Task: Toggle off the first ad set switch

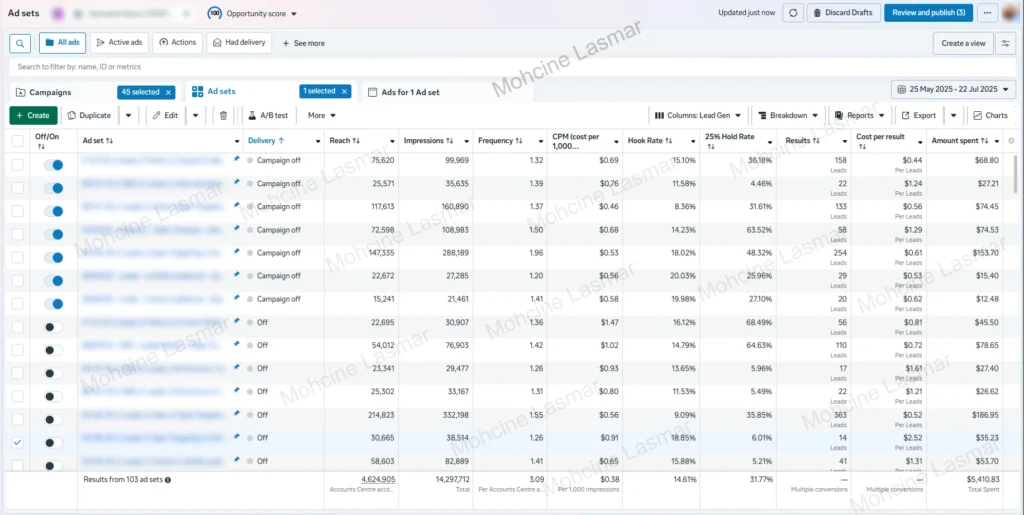Action: [53, 160]
